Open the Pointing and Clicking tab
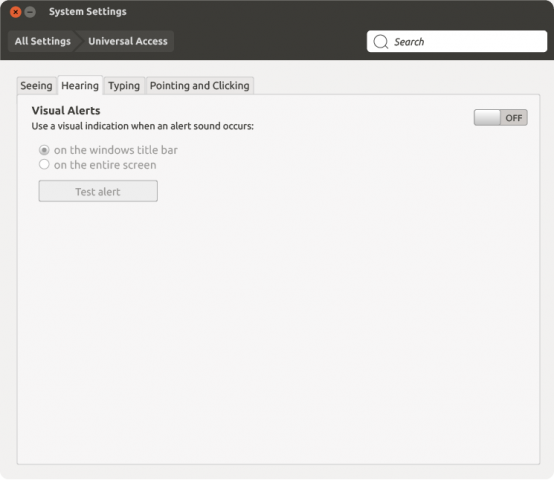The width and height of the screenshot is (554, 480). 200,85
